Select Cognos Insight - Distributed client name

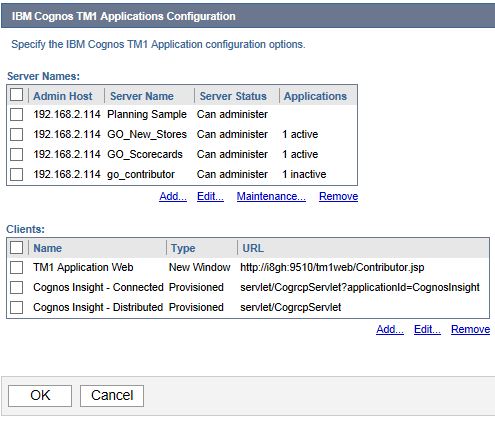tap(98, 307)
